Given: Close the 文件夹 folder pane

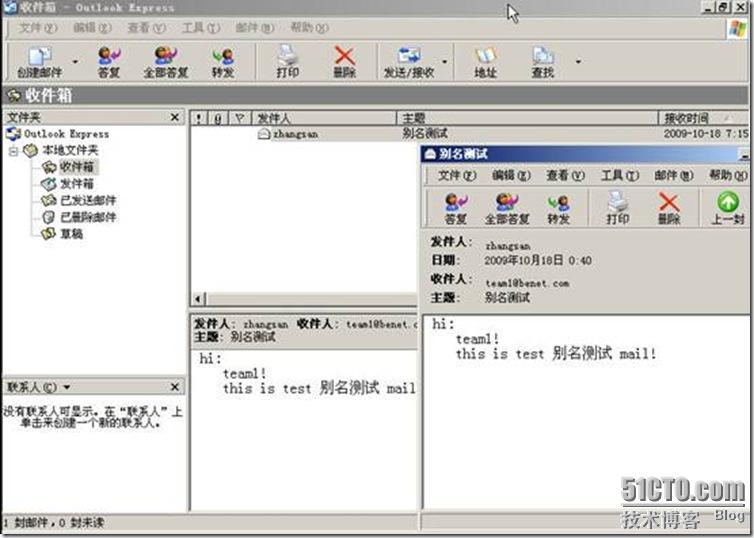Looking at the screenshot, I should 175,117.
